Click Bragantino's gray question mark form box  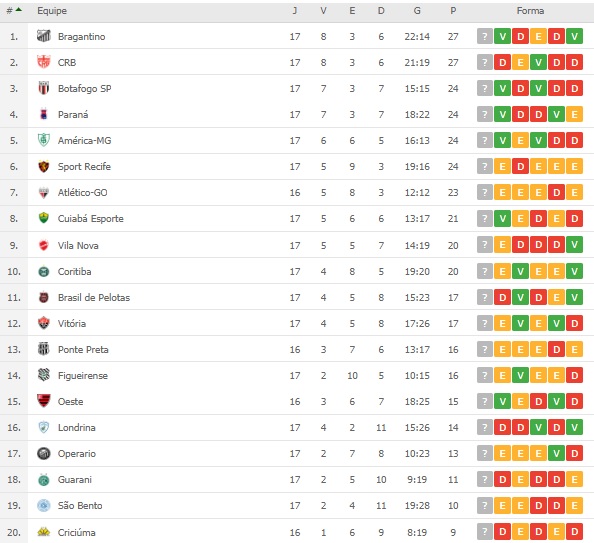tap(485, 36)
